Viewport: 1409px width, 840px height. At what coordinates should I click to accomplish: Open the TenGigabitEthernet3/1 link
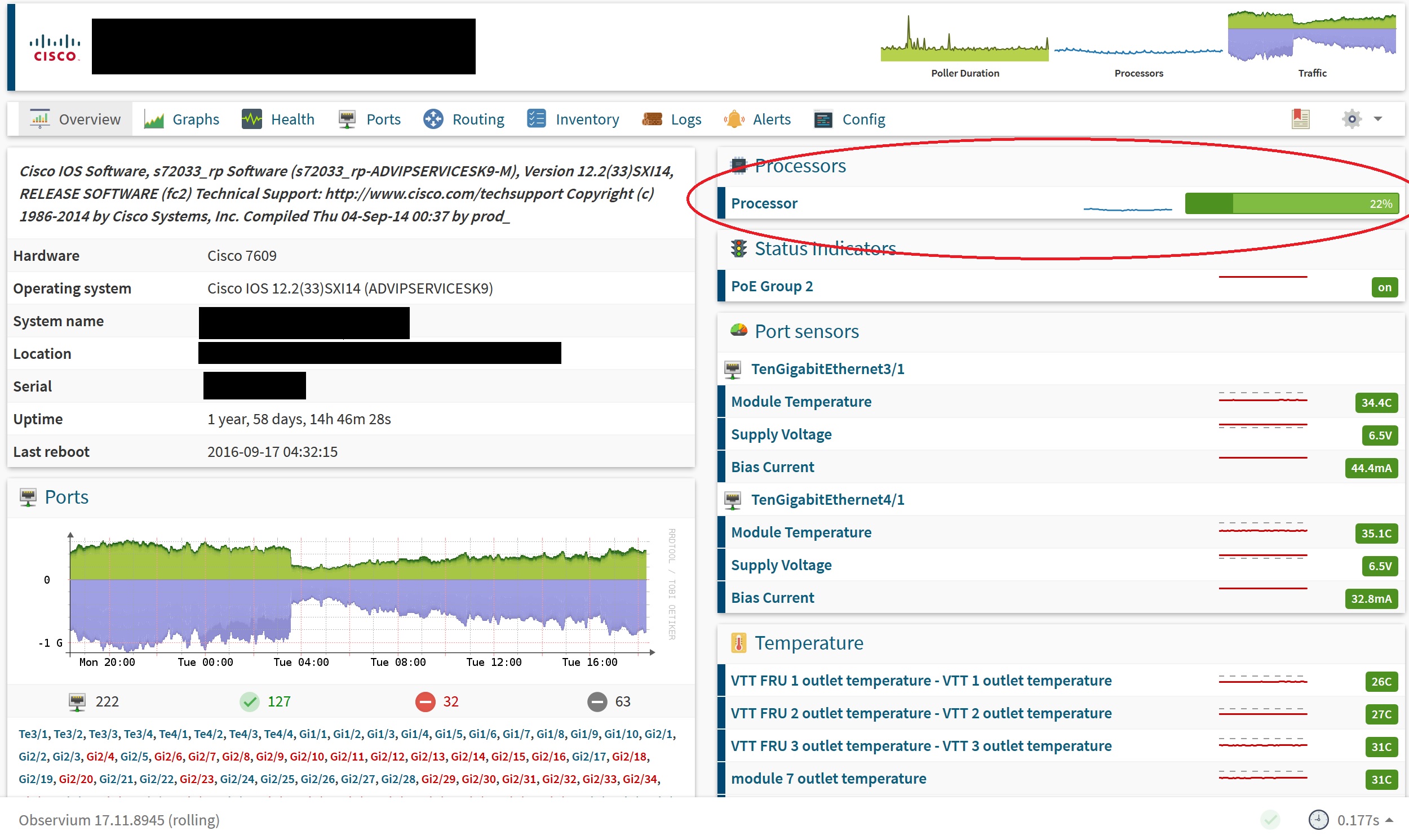[x=827, y=369]
